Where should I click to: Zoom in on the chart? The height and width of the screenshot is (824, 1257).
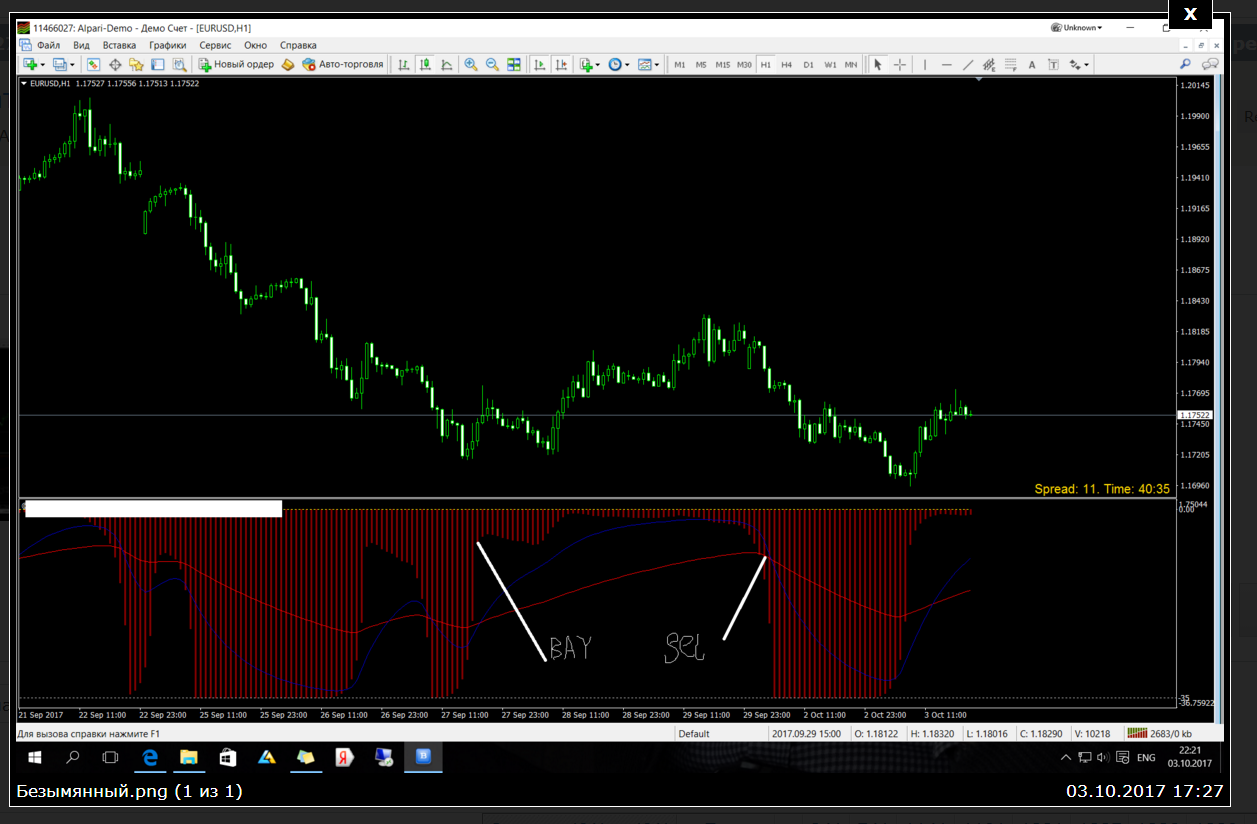point(470,64)
